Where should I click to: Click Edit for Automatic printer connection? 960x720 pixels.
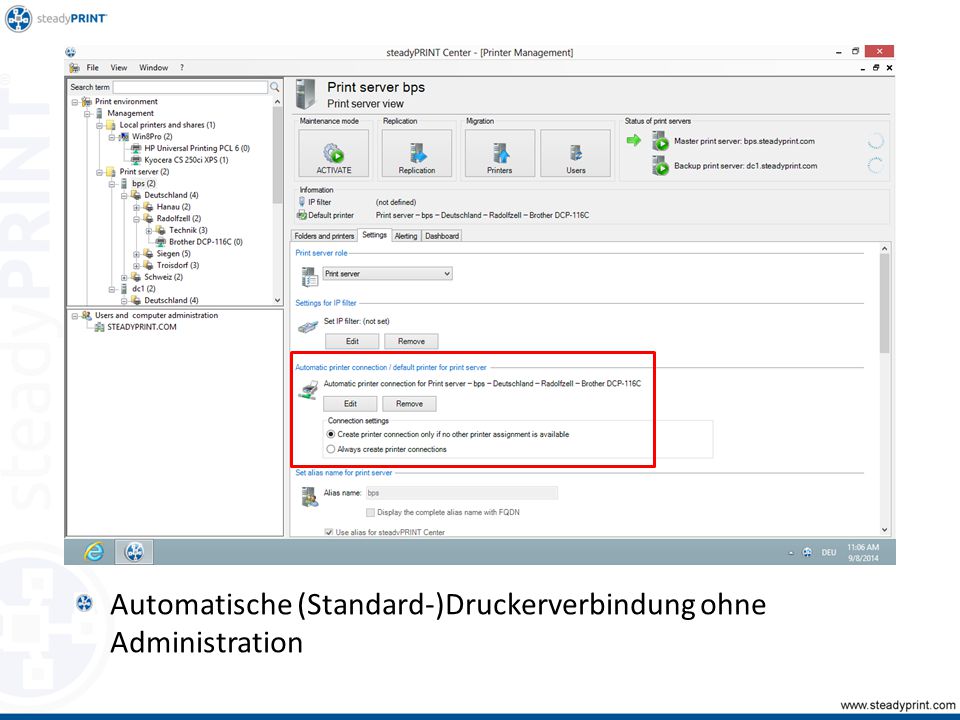[x=350, y=403]
